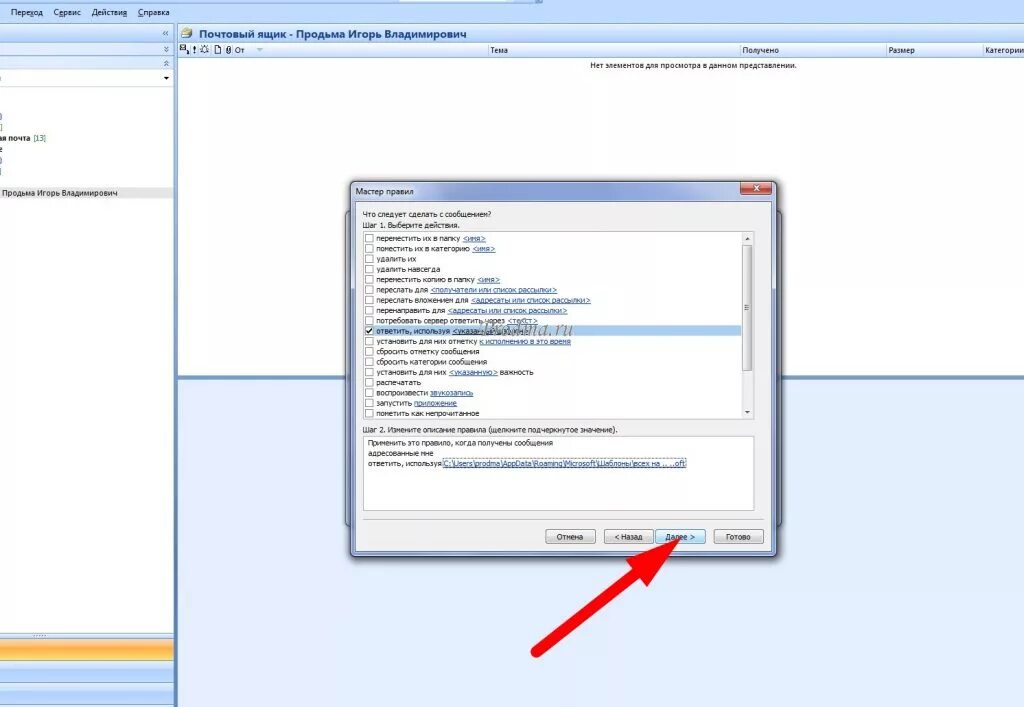Open the folder dropdown arrow in navigation pane
1024x707 pixels.
click(x=166, y=78)
